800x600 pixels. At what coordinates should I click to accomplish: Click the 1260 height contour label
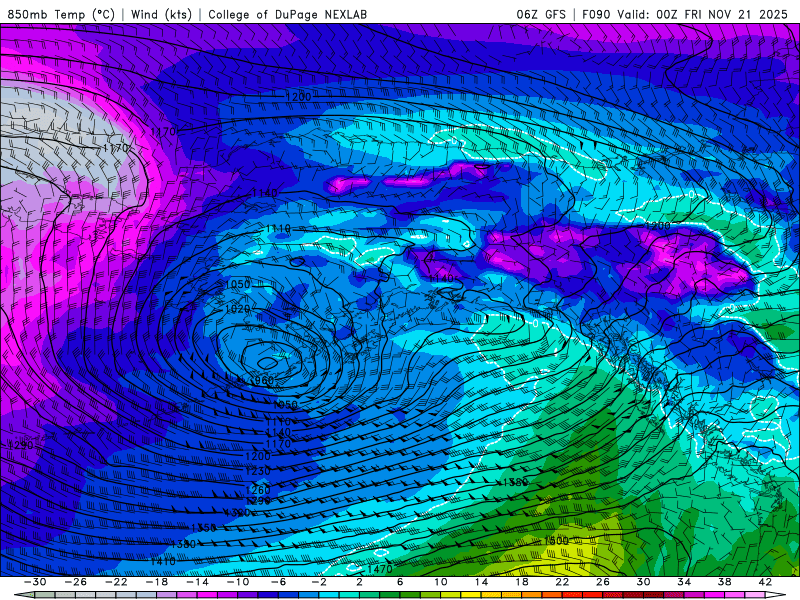click(x=258, y=490)
